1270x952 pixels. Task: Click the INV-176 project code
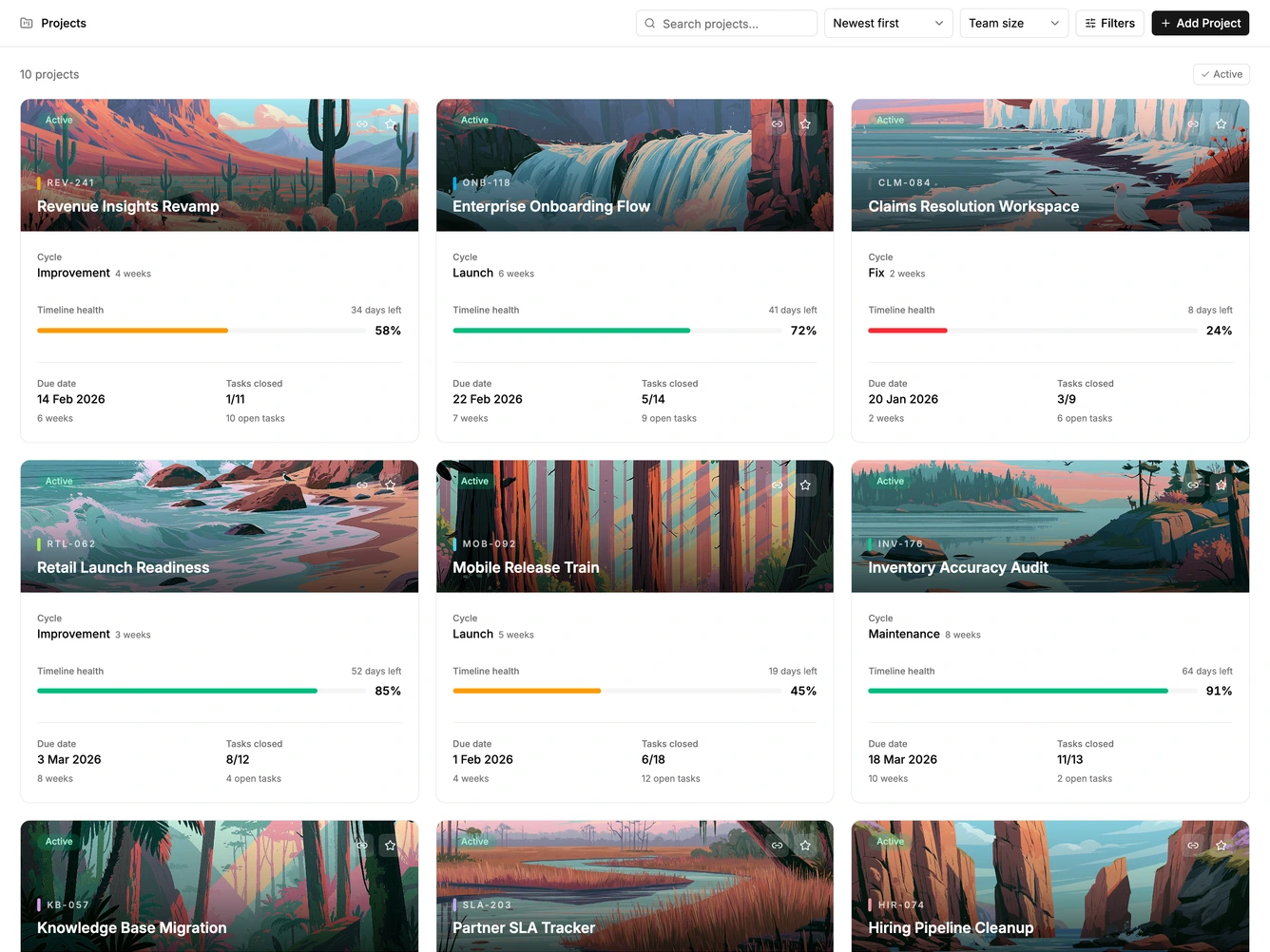click(x=900, y=543)
